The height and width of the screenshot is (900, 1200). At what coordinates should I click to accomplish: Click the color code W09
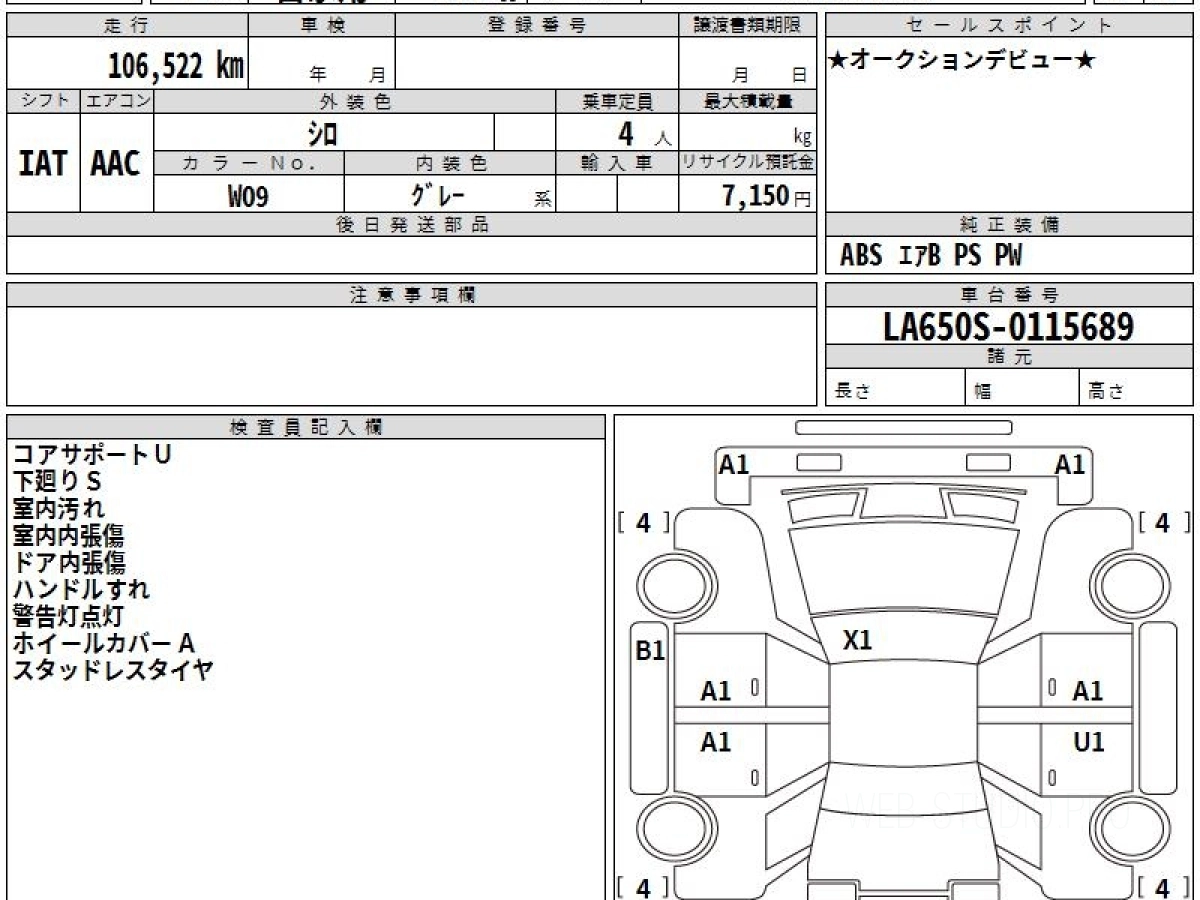[x=248, y=196]
